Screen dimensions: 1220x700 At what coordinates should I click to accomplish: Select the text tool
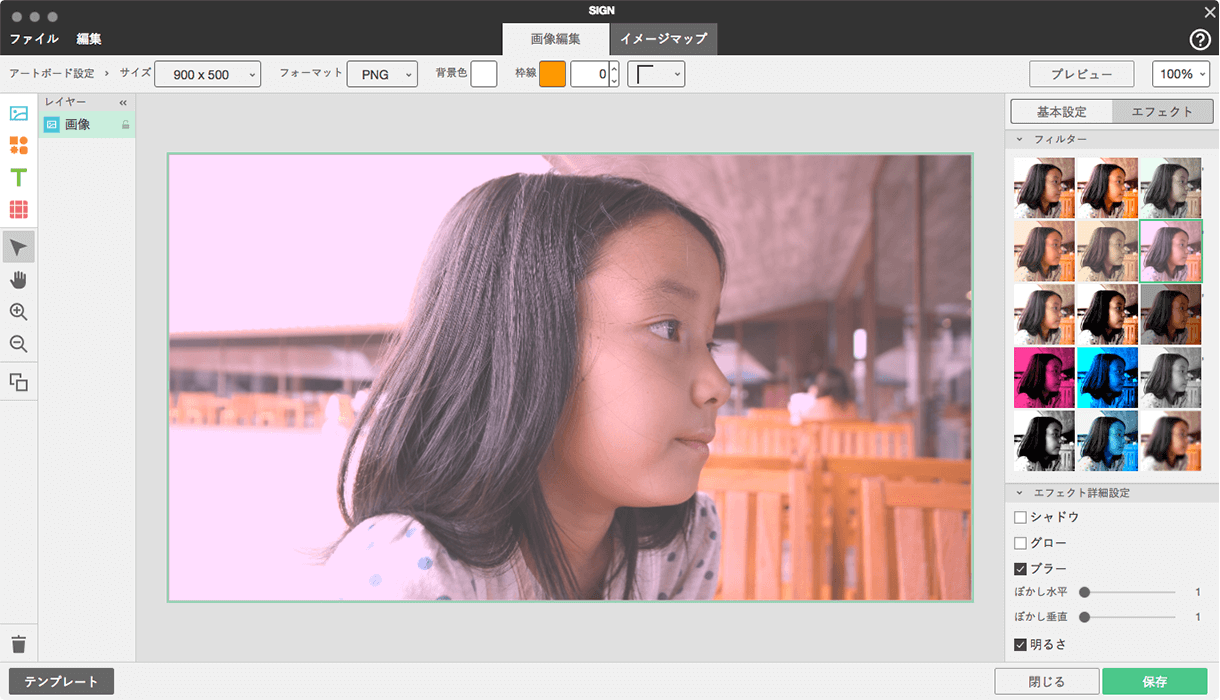point(18,177)
